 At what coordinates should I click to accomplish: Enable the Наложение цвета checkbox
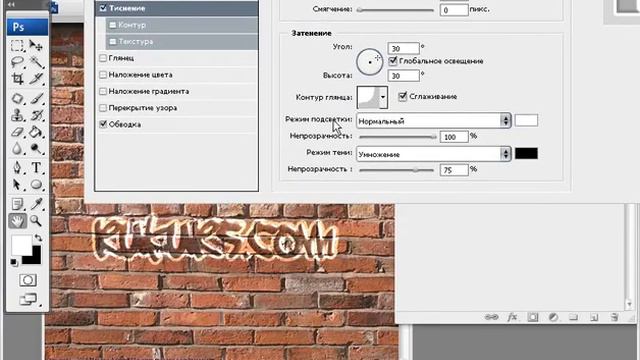[x=103, y=75]
